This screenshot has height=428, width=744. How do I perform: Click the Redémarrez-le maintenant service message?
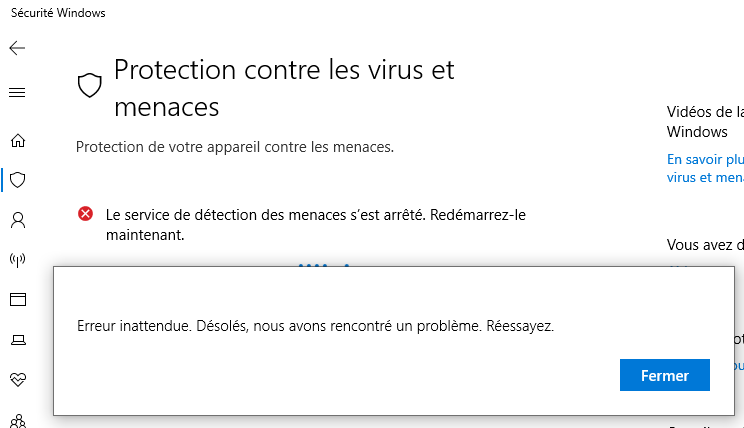(315, 225)
